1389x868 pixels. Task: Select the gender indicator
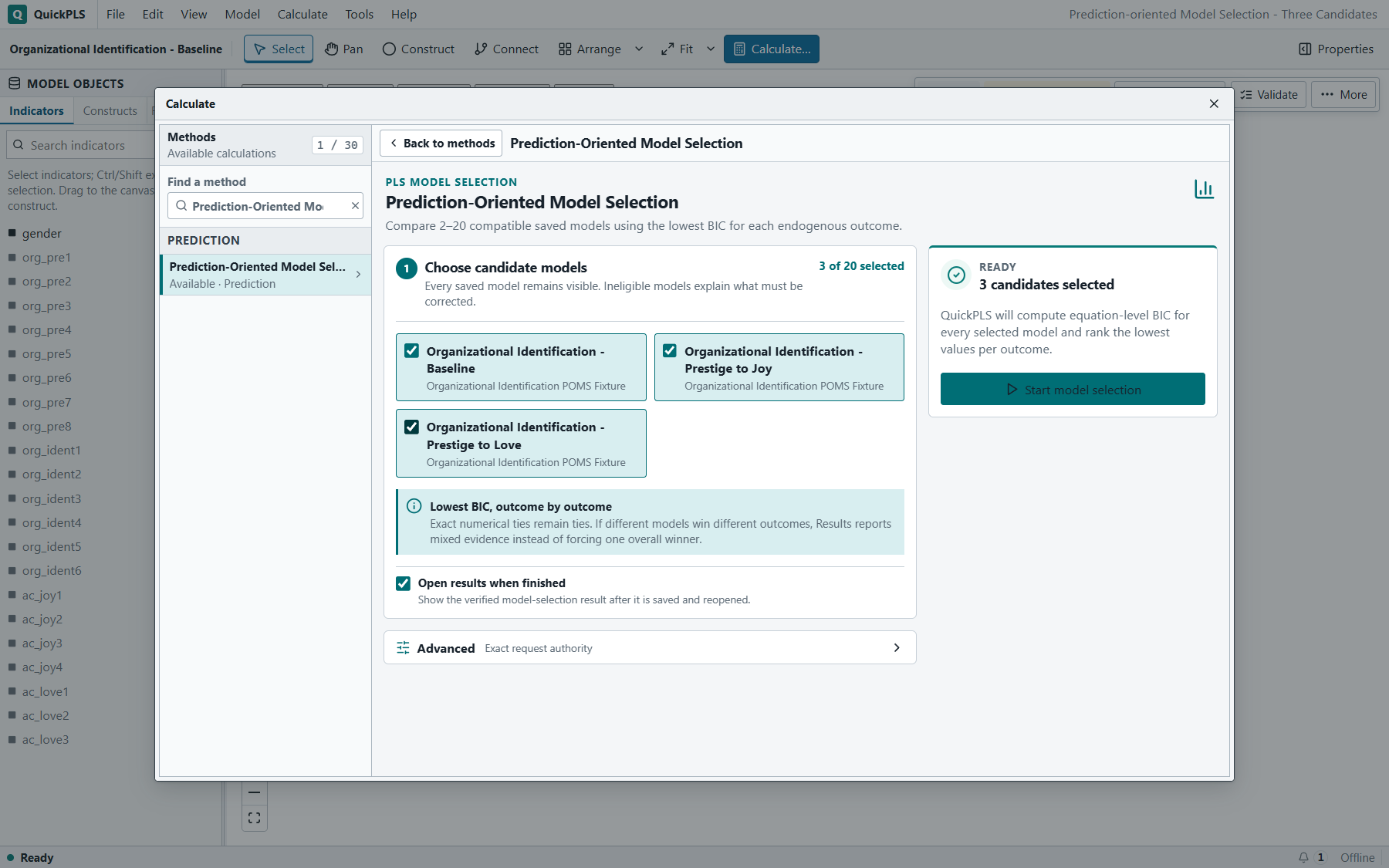coord(42,233)
